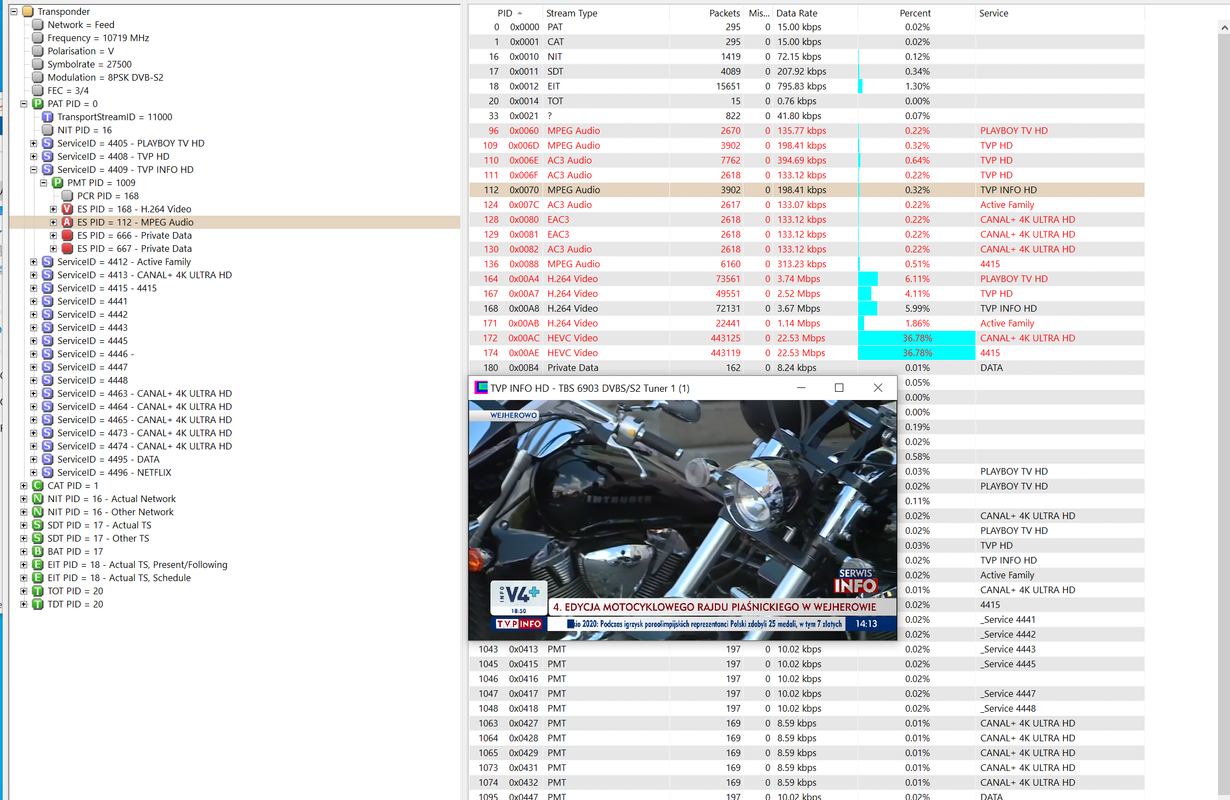The height and width of the screenshot is (800, 1230).
Task: Select the 0x0413 PMT row
Action: tap(806, 649)
